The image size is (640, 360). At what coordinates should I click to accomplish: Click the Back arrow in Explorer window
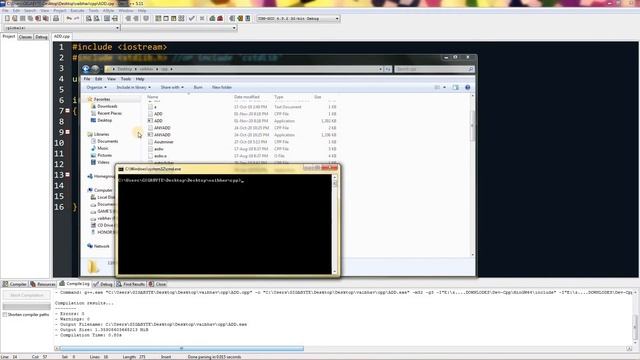point(86,69)
